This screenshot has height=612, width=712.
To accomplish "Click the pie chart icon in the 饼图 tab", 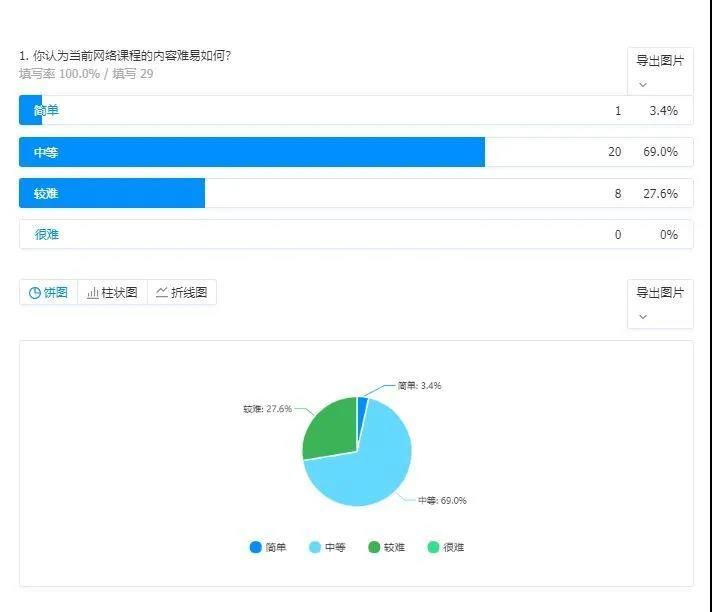I will 34,293.
